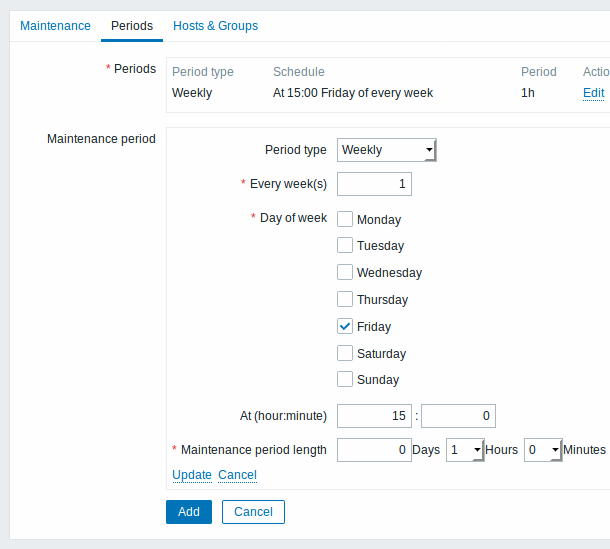
Task: Select the Thursday checkbox
Action: point(345,299)
